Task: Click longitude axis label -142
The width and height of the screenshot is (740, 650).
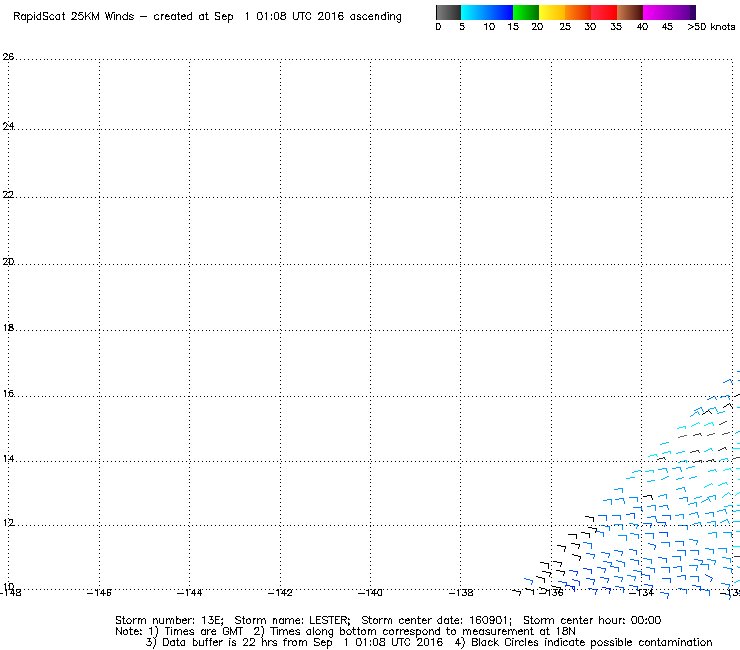Action: pyautogui.click(x=280, y=592)
